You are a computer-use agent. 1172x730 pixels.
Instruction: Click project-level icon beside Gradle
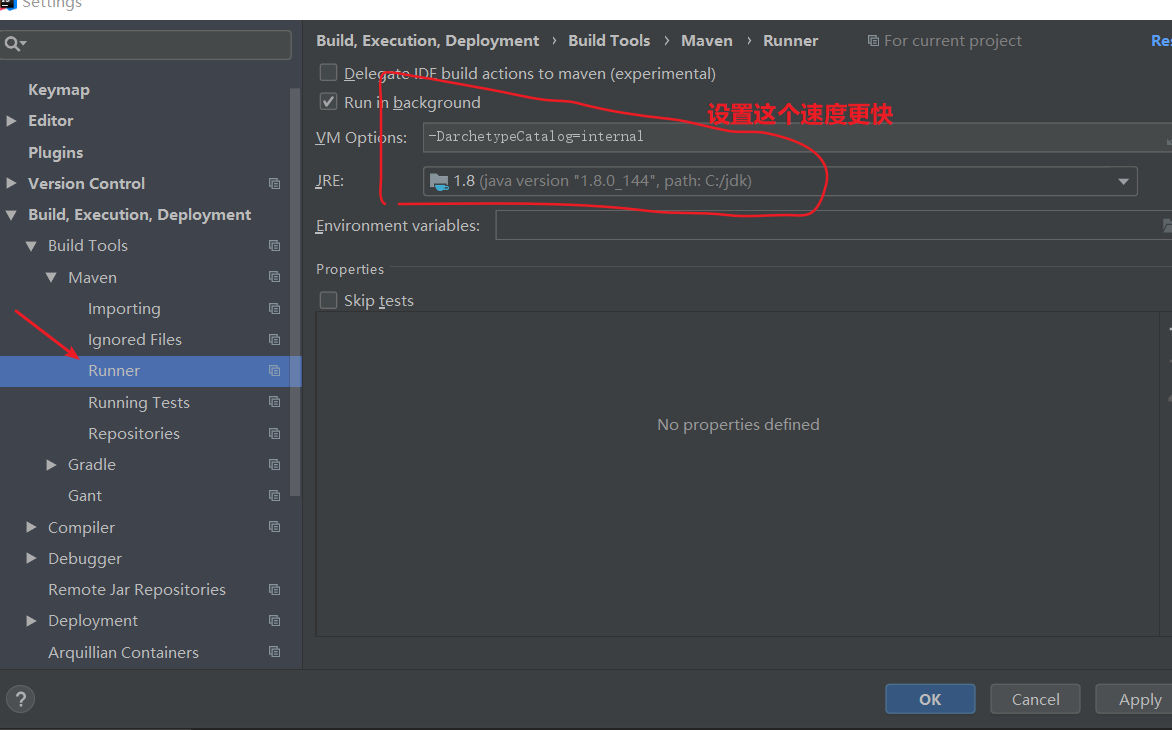(x=274, y=465)
